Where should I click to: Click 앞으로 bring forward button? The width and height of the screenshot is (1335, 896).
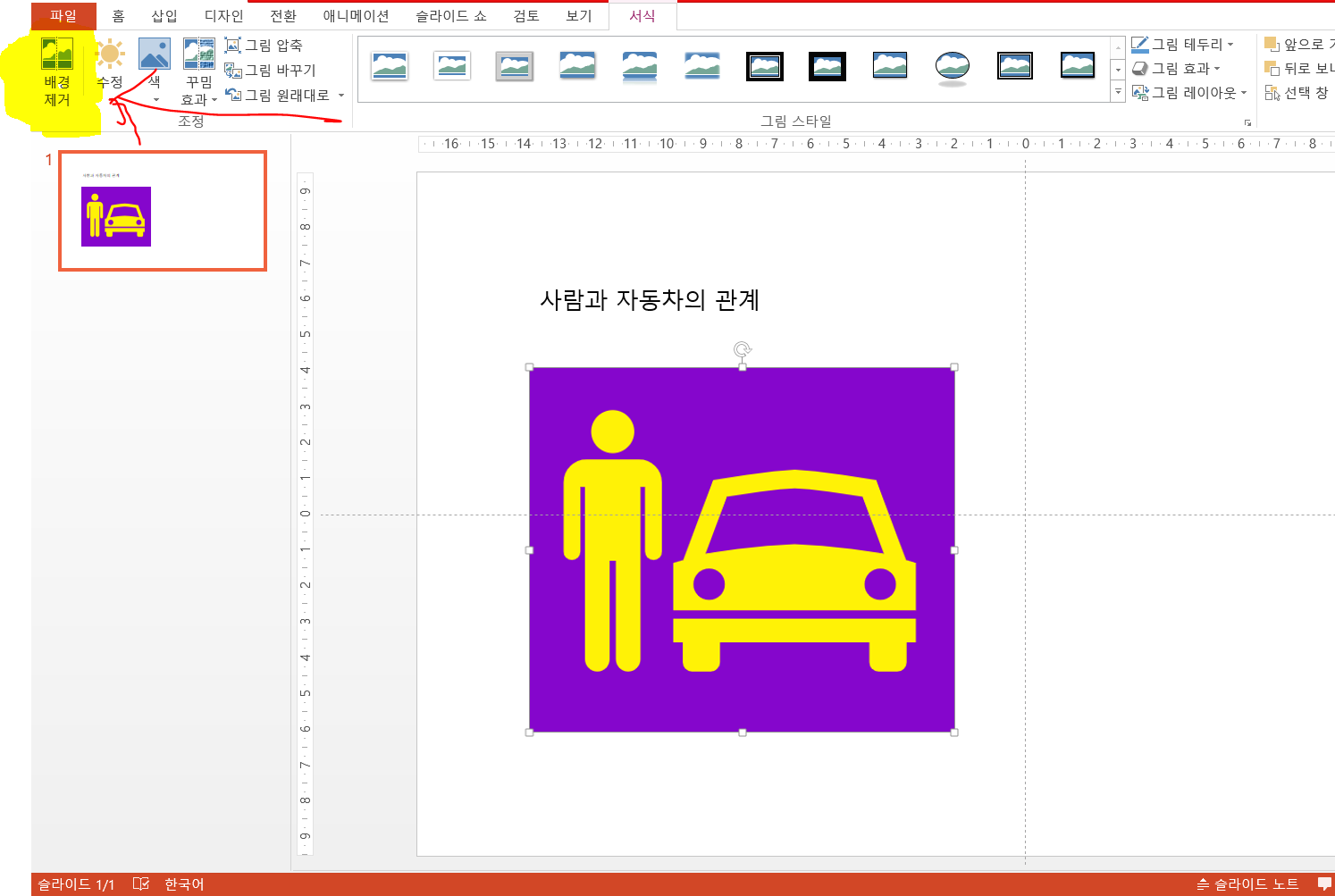(1299, 44)
